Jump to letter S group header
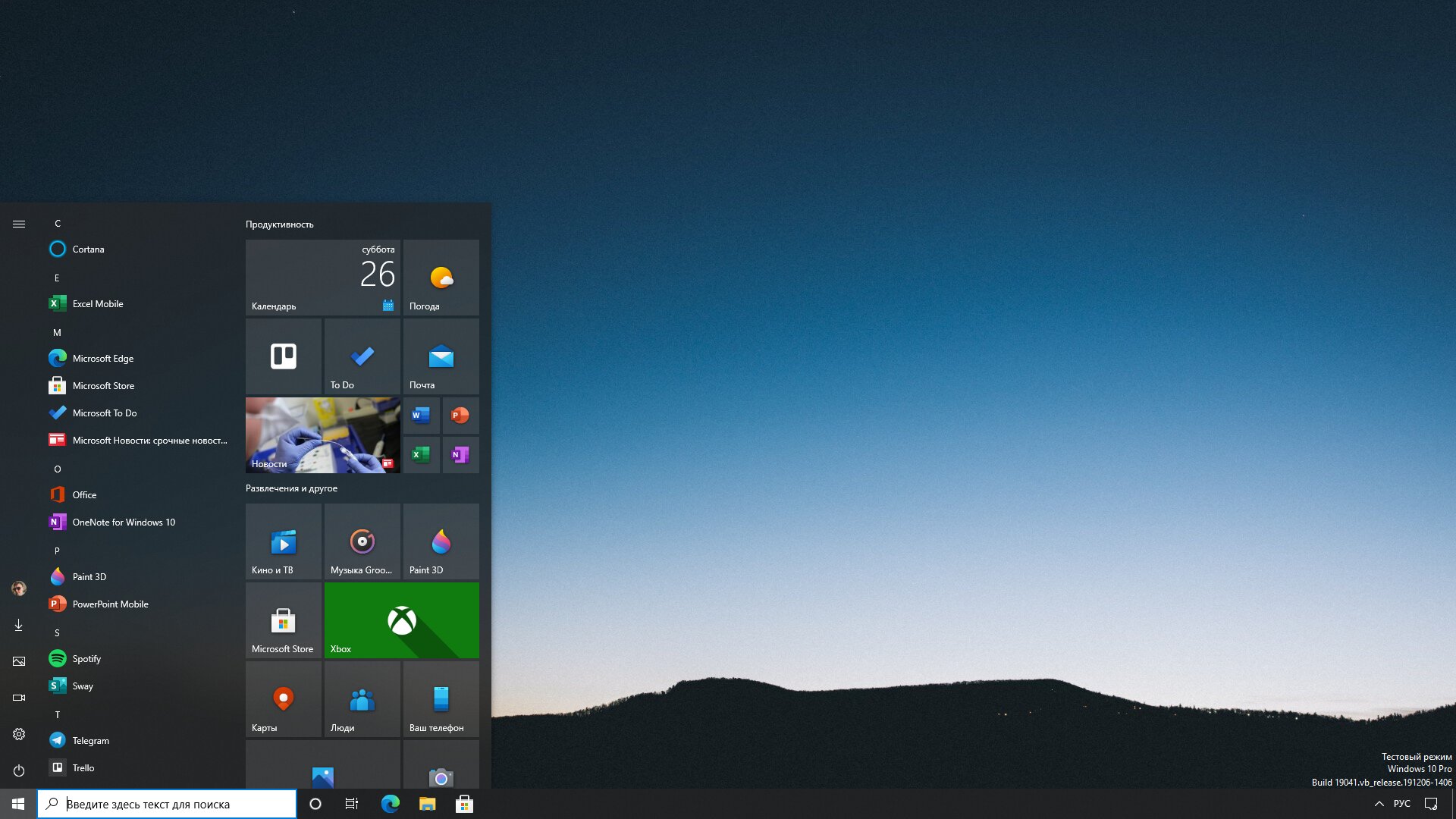This screenshot has width=1456, height=819. click(x=57, y=632)
